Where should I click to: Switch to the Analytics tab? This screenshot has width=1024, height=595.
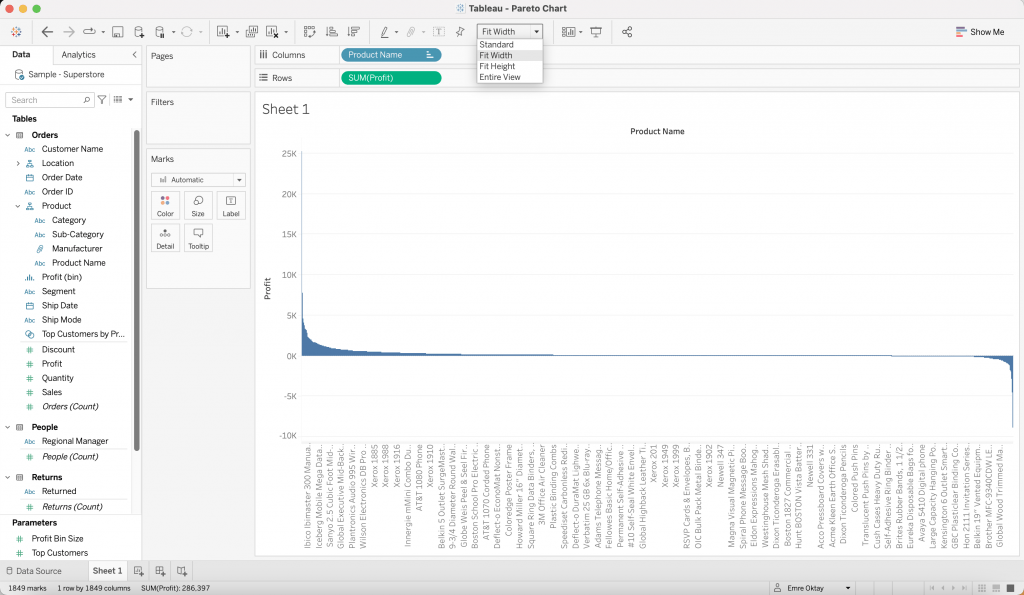coord(78,55)
